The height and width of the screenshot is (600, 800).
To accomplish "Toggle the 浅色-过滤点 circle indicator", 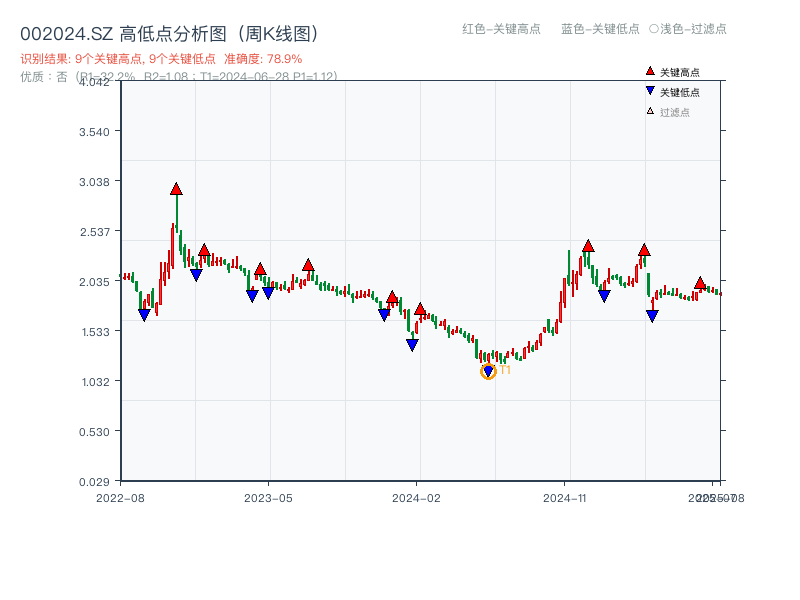I will (654, 29).
